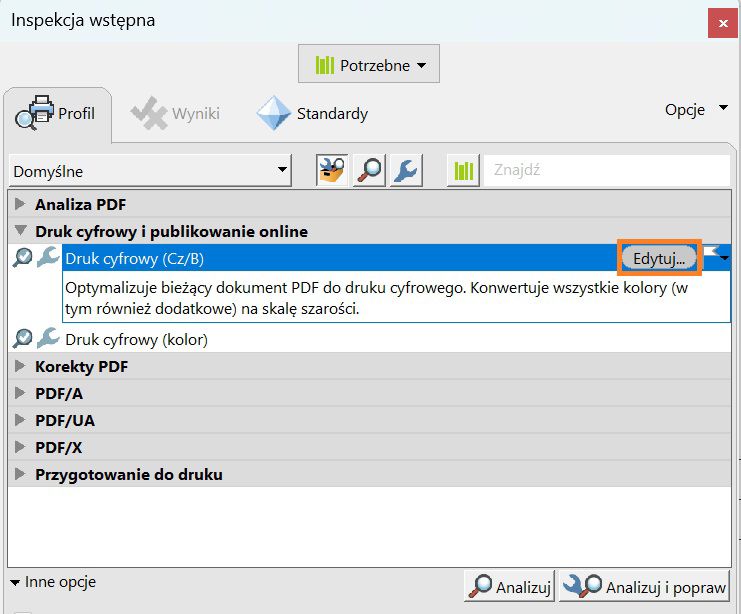Expand the PDF/X group

point(20,447)
